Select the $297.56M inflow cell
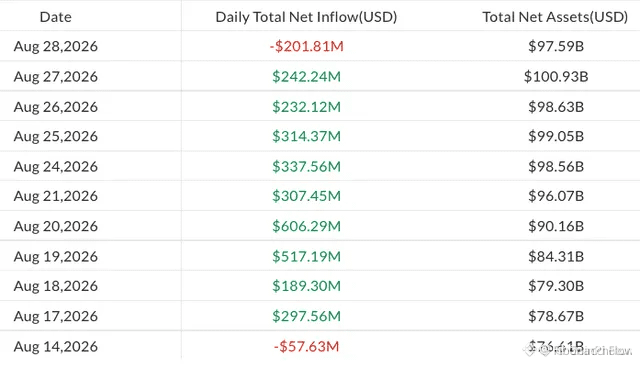 pyautogui.click(x=306, y=316)
